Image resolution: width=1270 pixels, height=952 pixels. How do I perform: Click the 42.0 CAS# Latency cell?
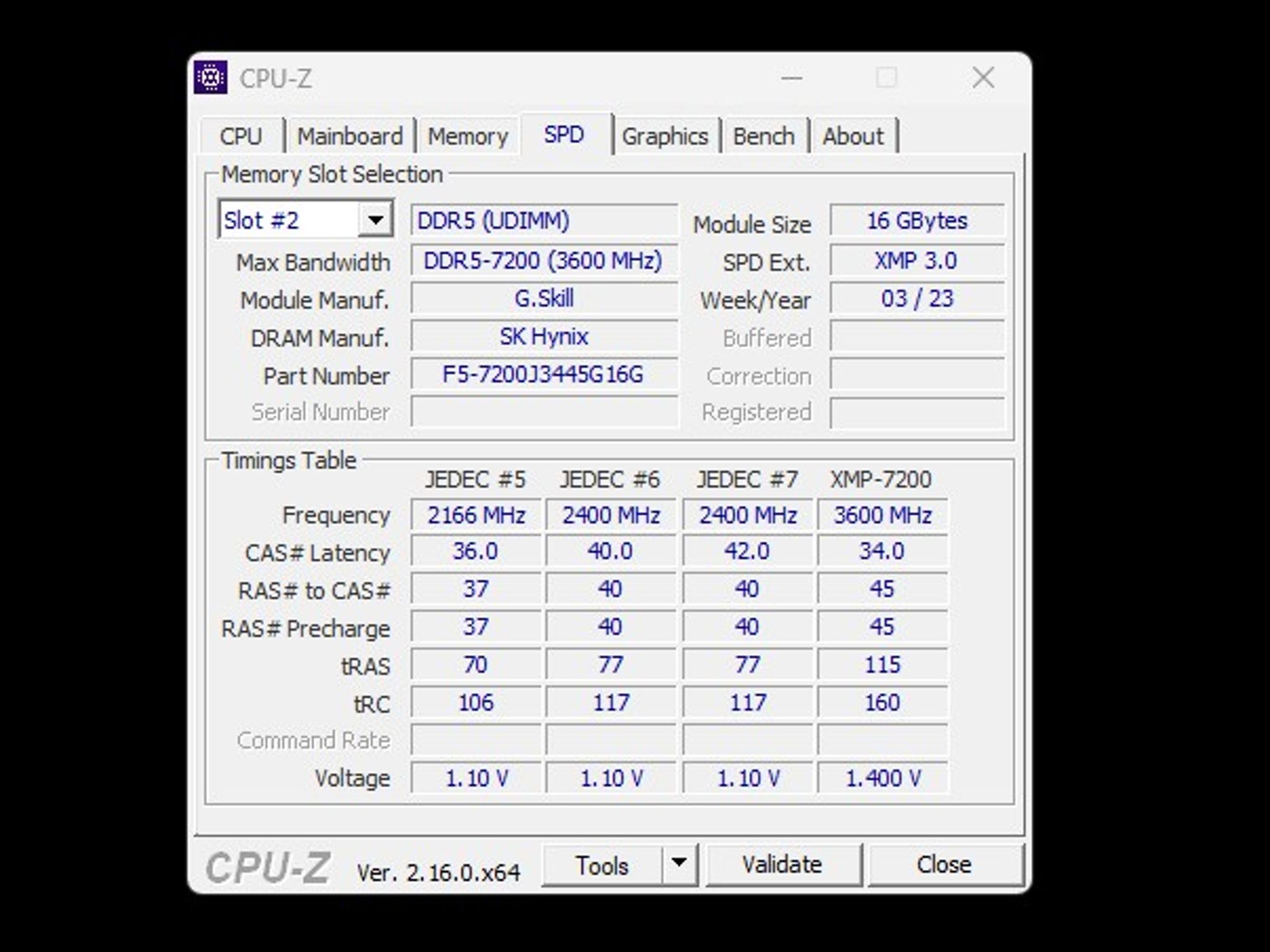(x=747, y=551)
